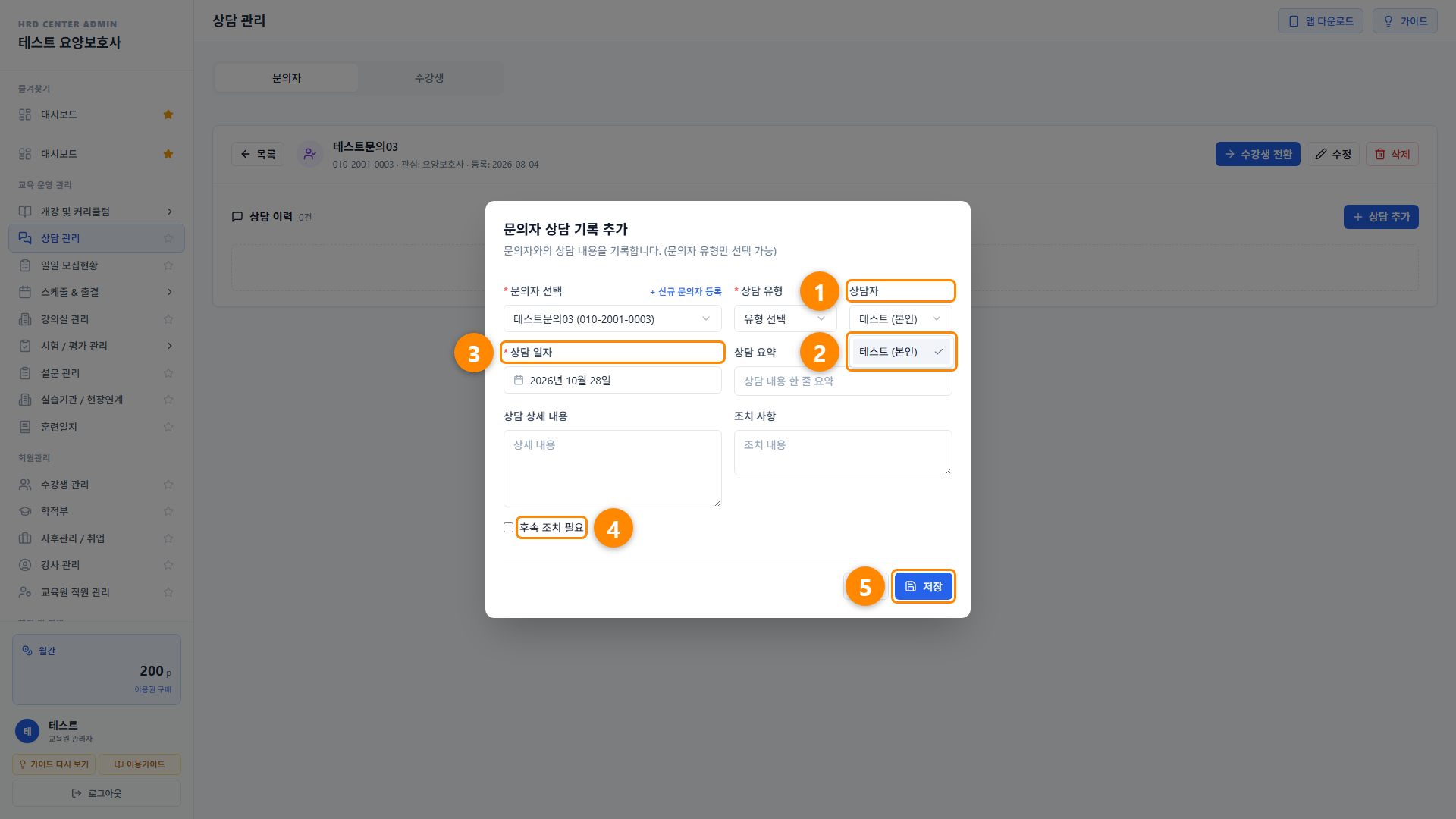
Task: Click the 목록 back button
Action: 258,154
